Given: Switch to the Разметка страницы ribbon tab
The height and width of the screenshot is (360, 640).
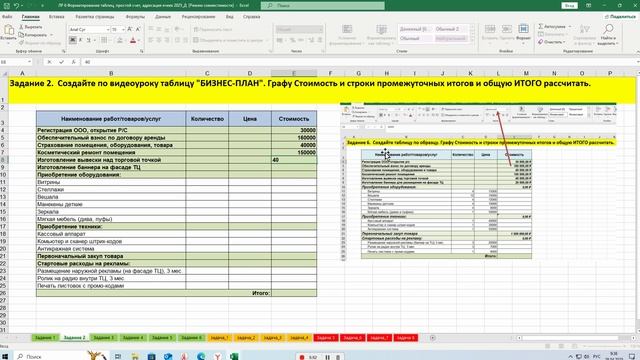Looking at the screenshot, I should [x=95, y=17].
